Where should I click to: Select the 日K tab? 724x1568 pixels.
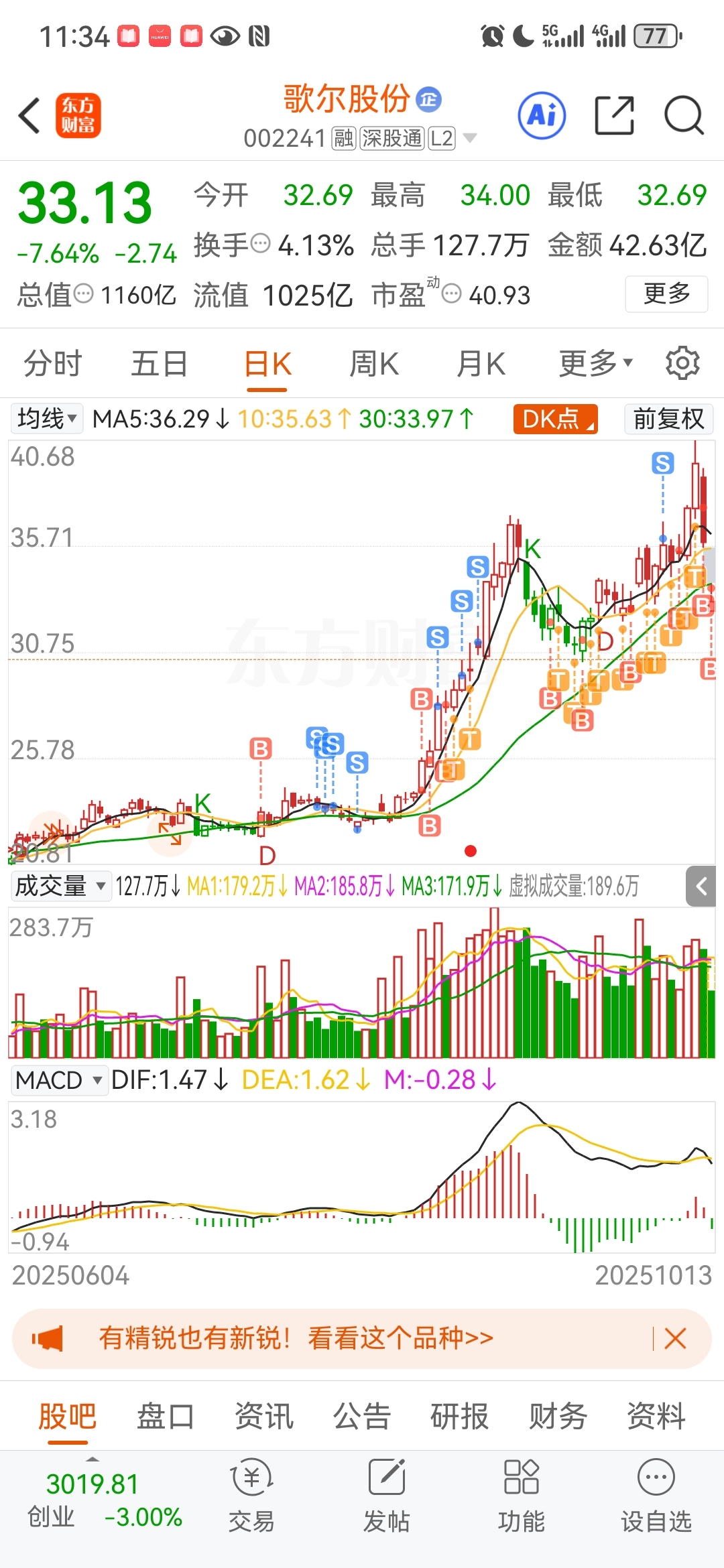pyautogui.click(x=267, y=364)
